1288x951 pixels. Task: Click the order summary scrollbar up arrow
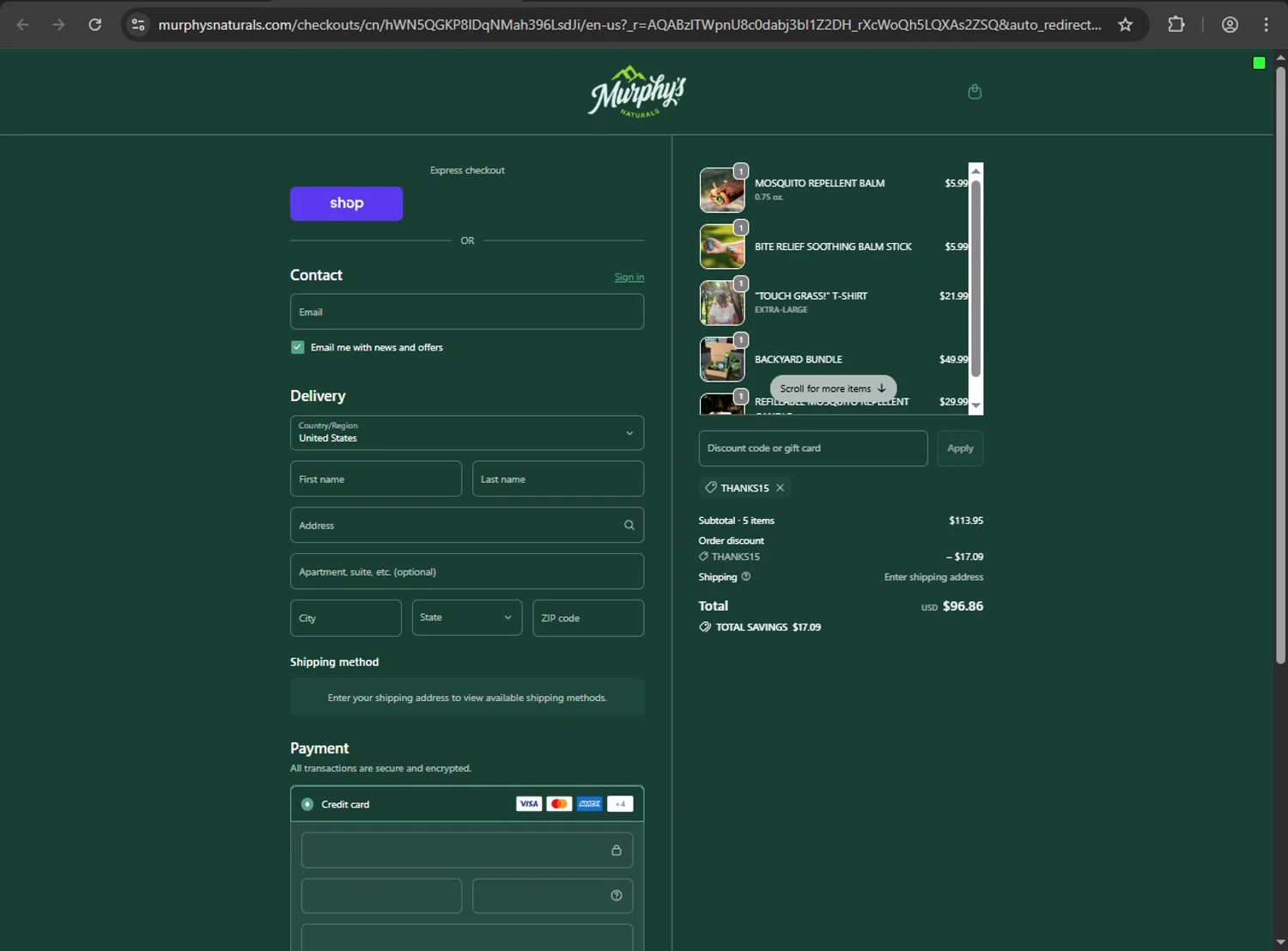point(975,171)
